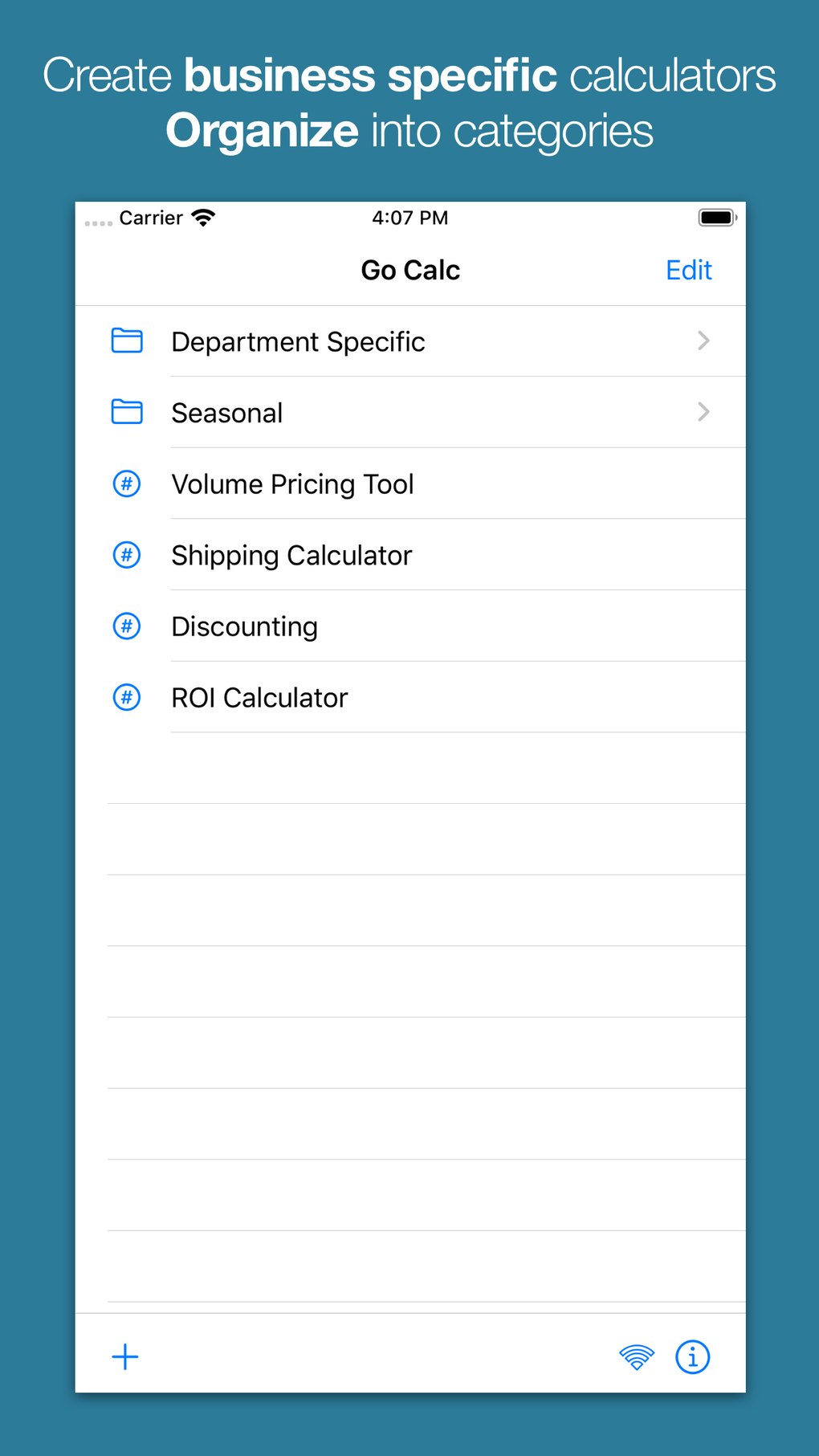Click the calculator icon next to ROI Calculator

[x=126, y=697]
